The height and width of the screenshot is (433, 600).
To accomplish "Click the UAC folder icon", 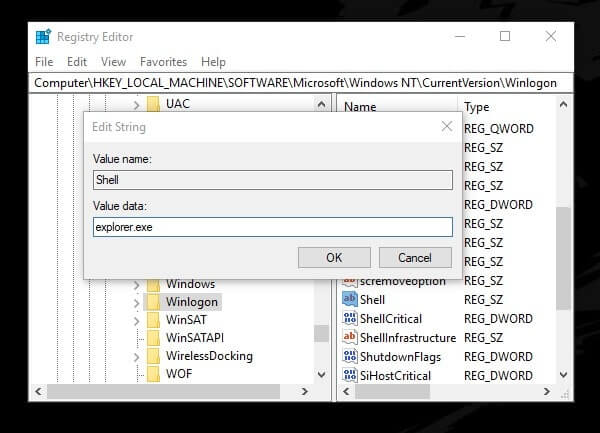I will (153, 104).
